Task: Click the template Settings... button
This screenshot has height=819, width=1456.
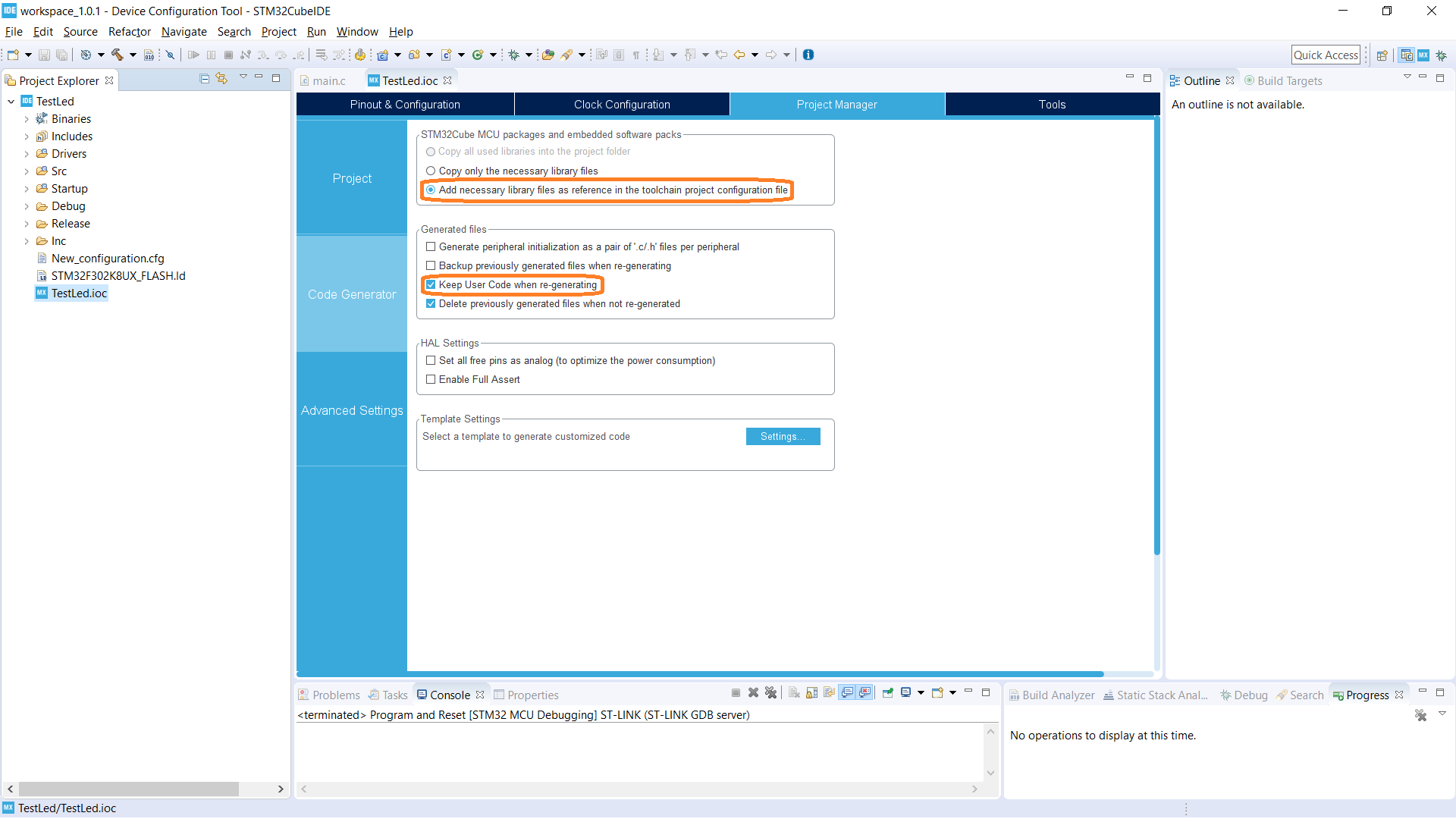Action: coord(783,436)
